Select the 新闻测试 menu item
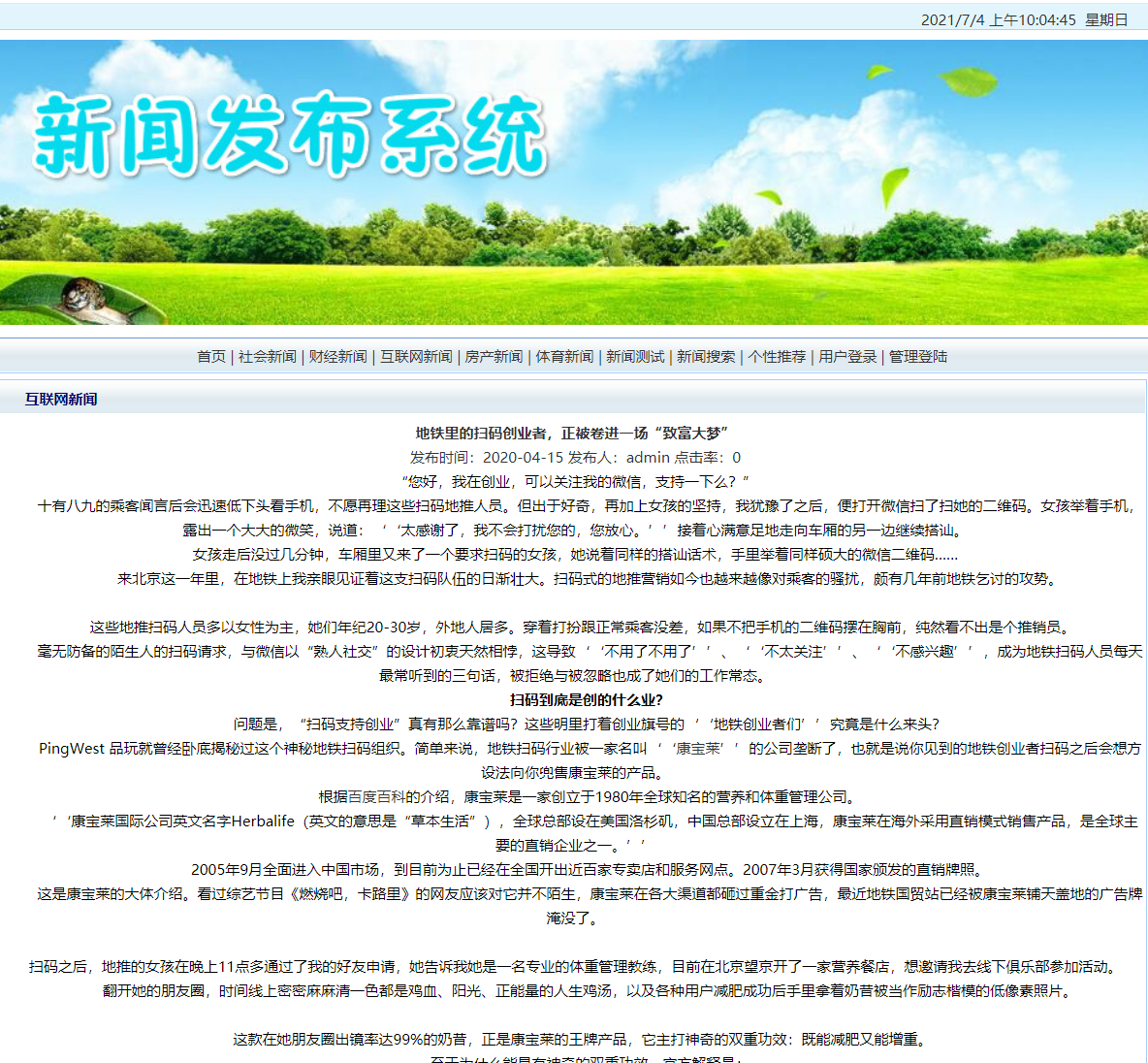Viewport: 1148px width, 1063px height. 635,357
